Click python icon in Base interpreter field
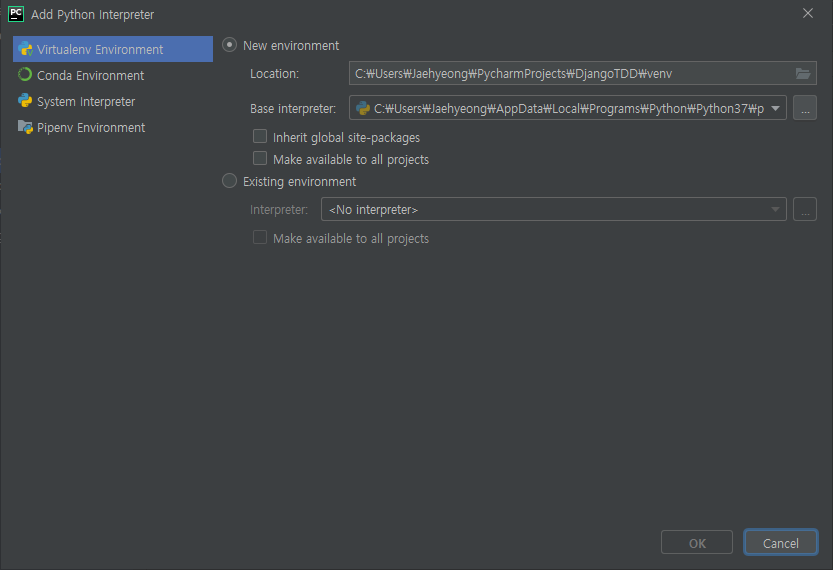833x570 pixels. [x=363, y=108]
